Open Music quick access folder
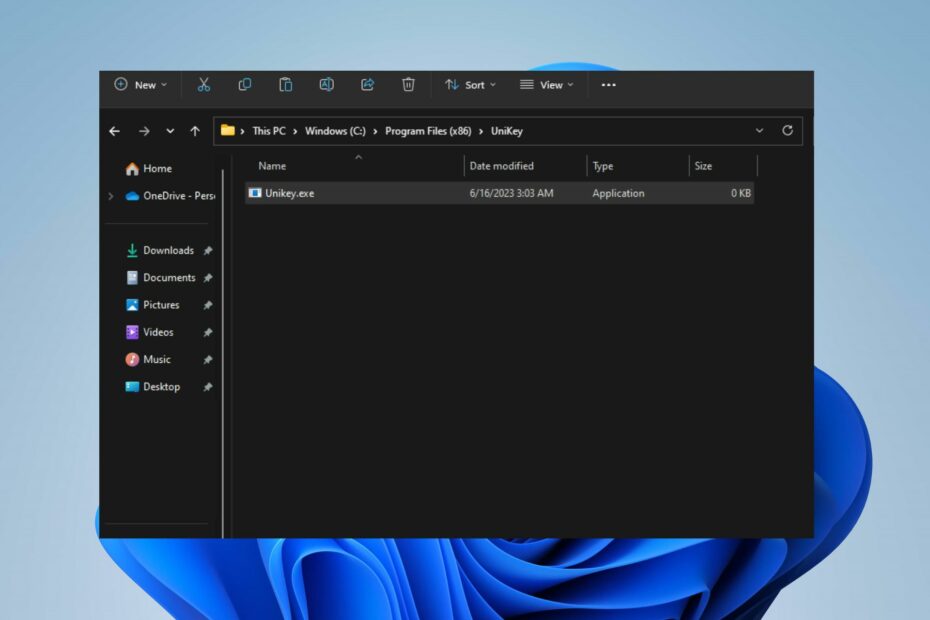The width and height of the screenshot is (930, 620). pyautogui.click(x=148, y=360)
